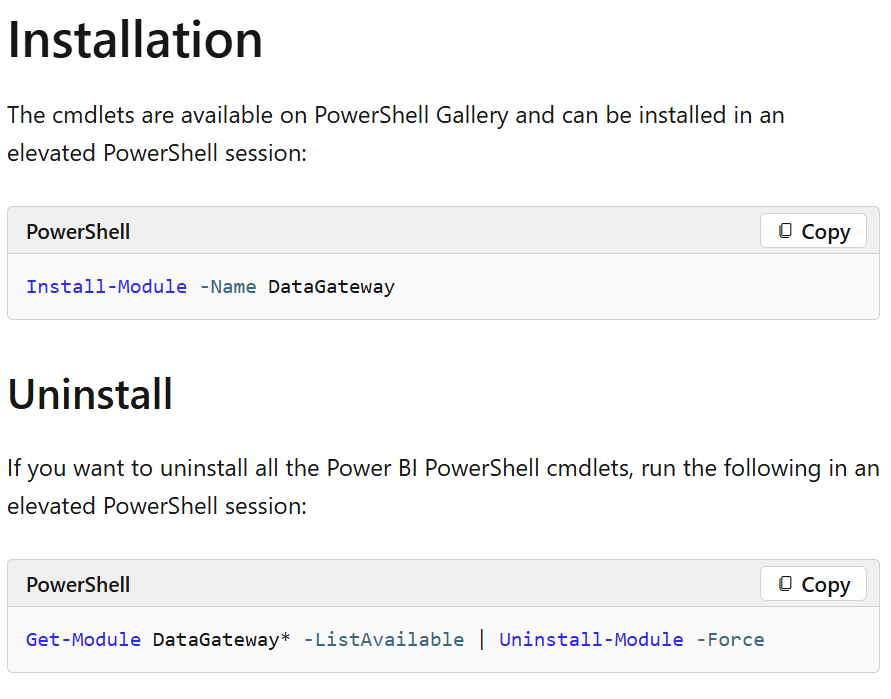Click the clipboard icon on the second Copy button
The width and height of the screenshot is (891, 699).
pos(786,584)
